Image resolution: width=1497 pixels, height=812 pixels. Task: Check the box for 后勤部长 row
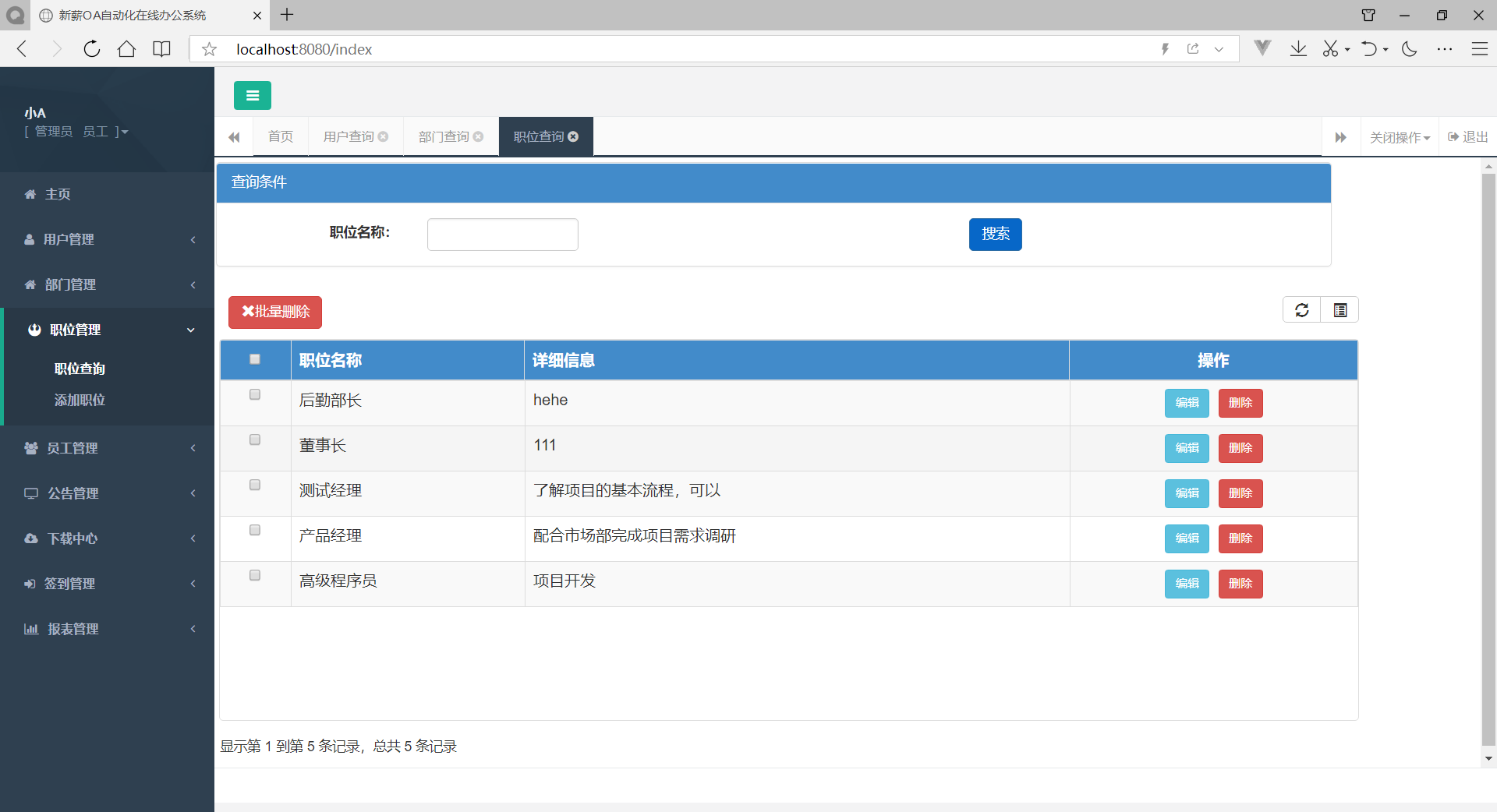point(255,394)
